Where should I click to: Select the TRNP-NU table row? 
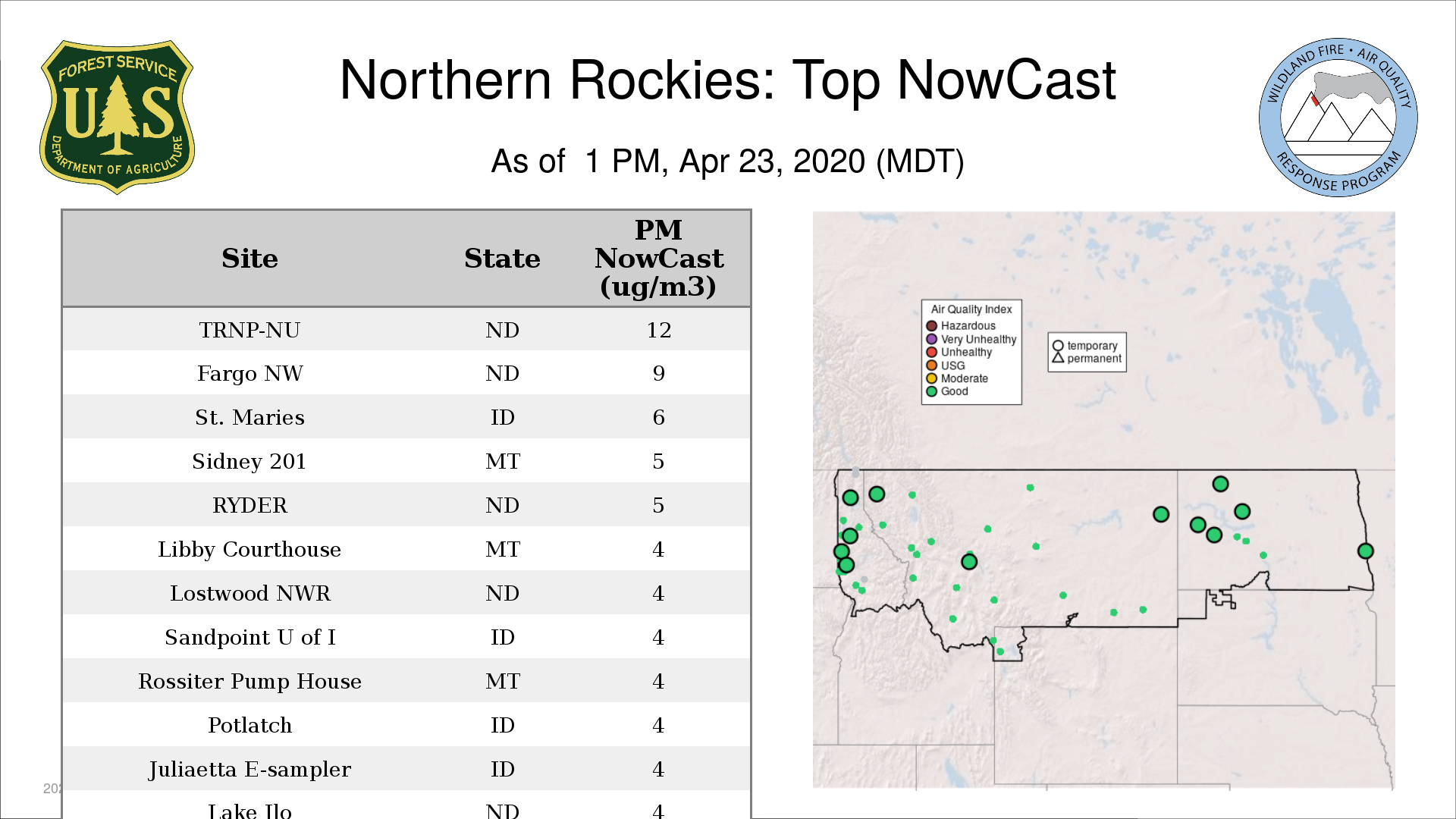pos(249,330)
